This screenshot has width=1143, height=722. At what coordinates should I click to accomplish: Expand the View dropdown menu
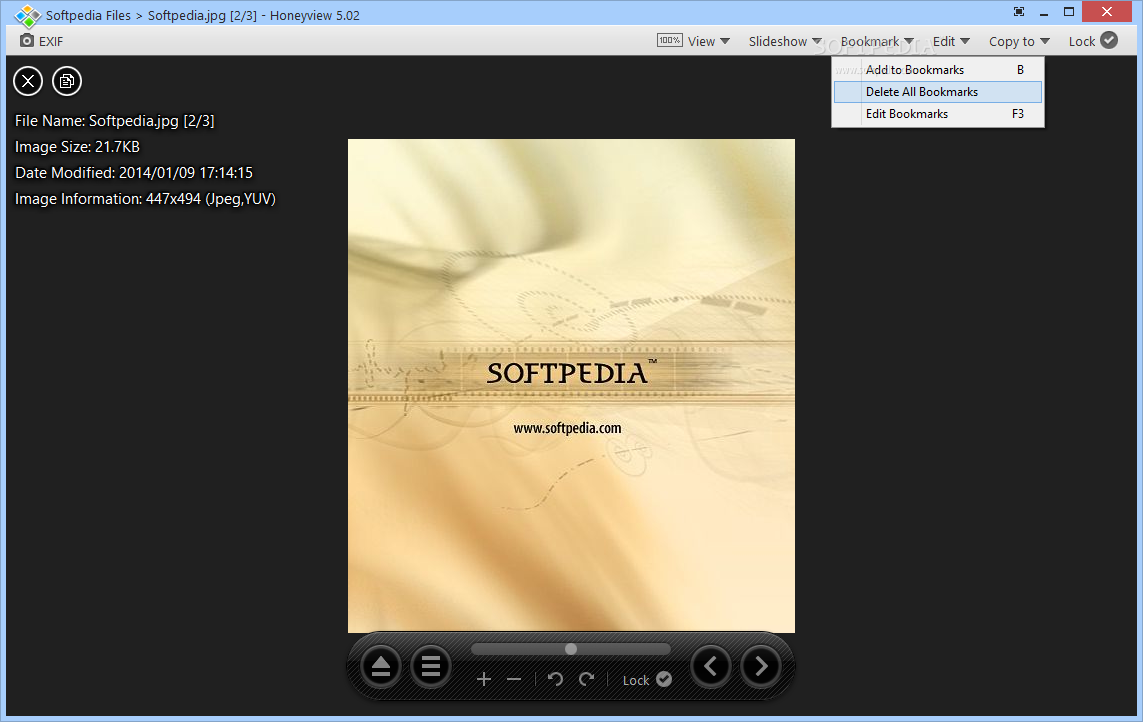coord(709,42)
